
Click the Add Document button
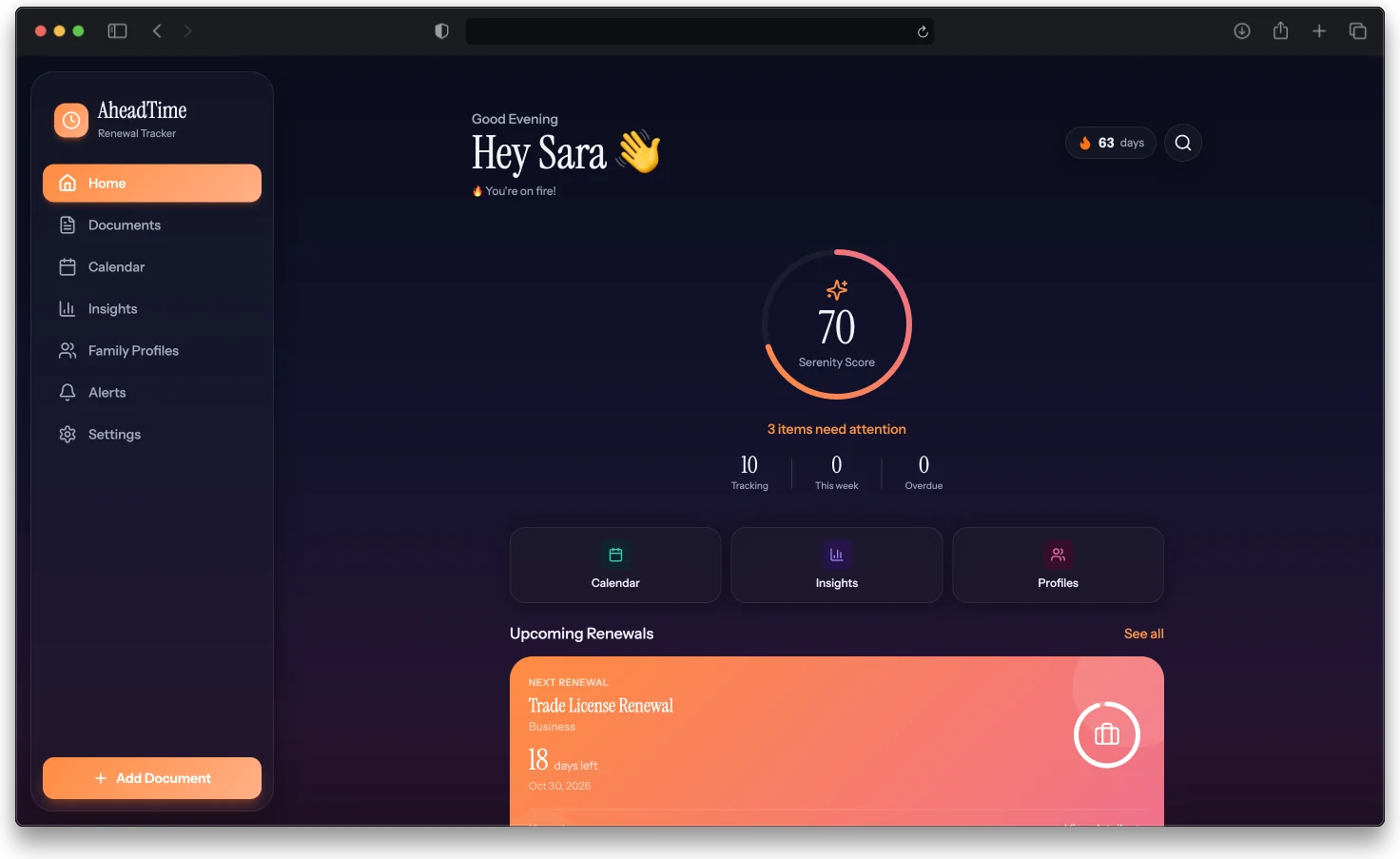tap(152, 778)
